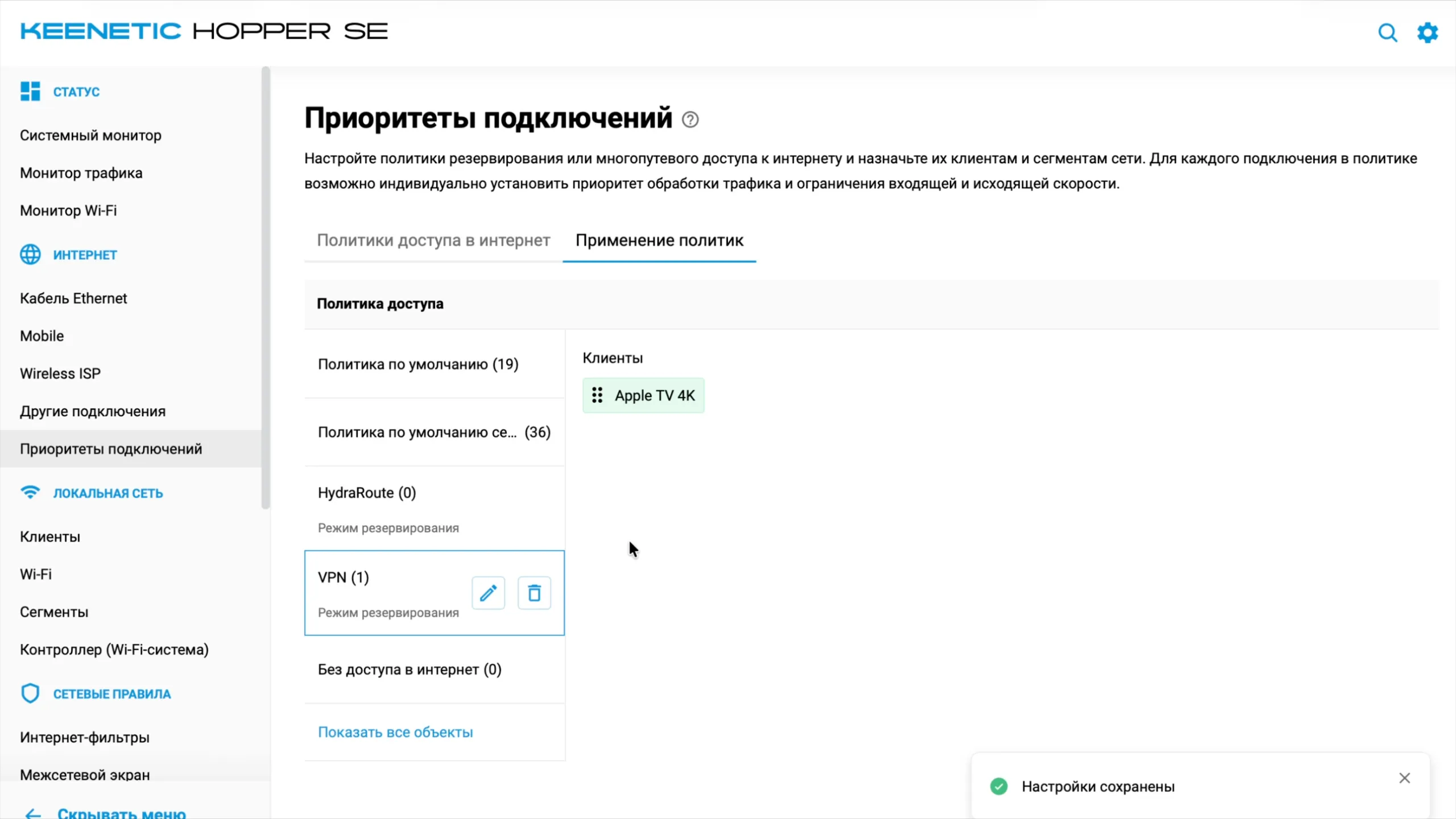
Task: Select the VPN (1) policy row
Action: (435, 593)
